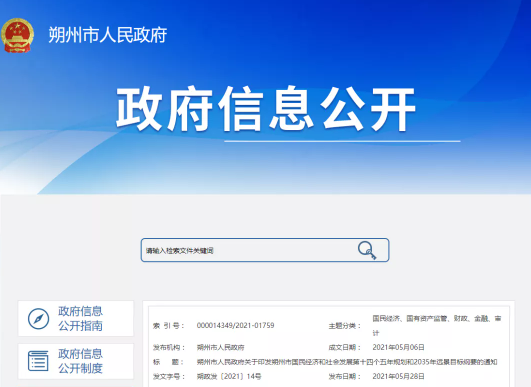Click the 成文日期 label
The width and height of the screenshot is (531, 387).
coord(344,347)
